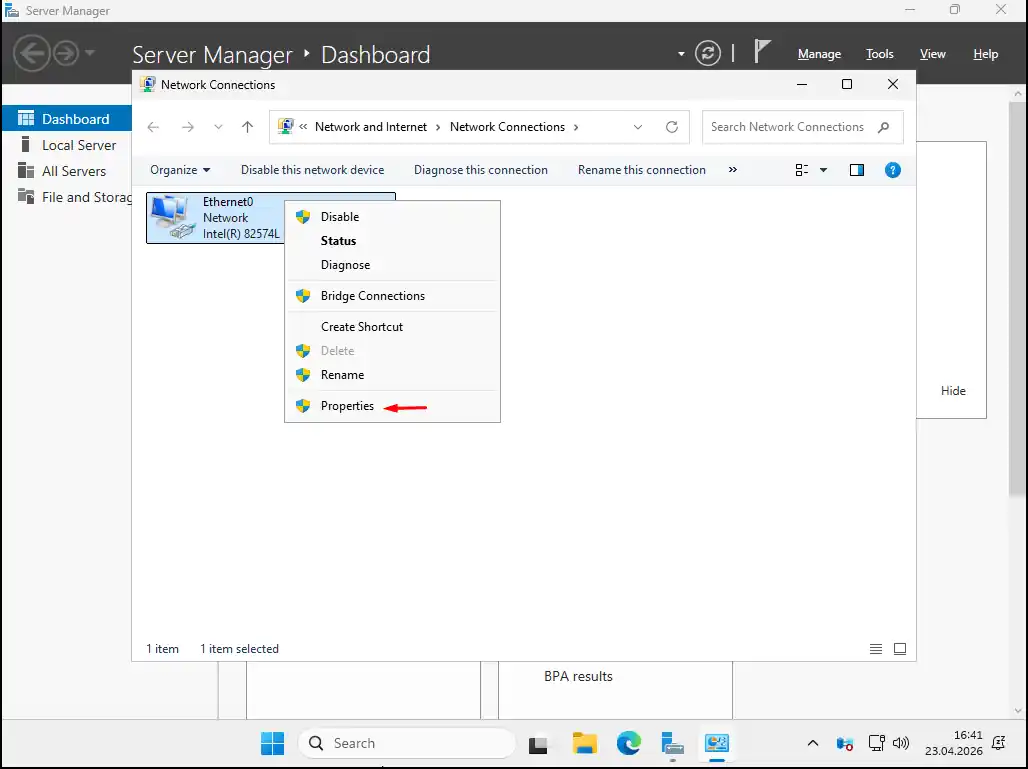Open File Explorer from taskbar
Screen dimensions: 1028x769
click(x=584, y=743)
